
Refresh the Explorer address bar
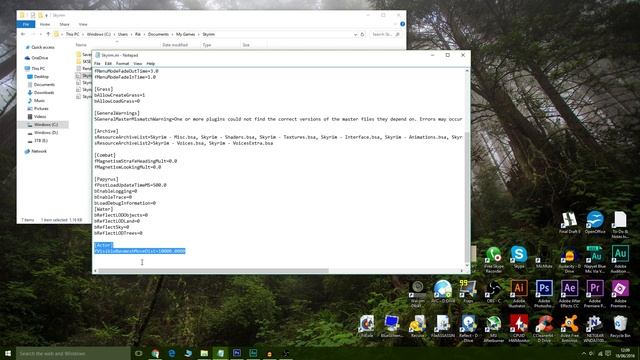362,35
